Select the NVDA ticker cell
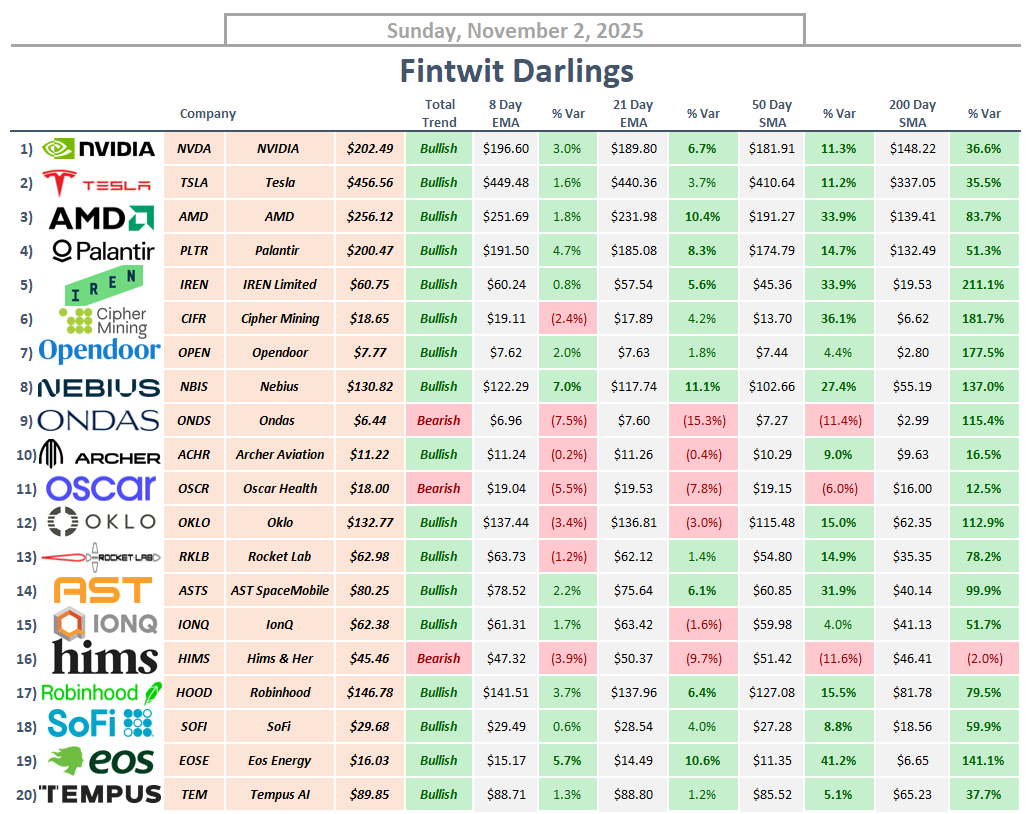Screen dimensions: 1026x814 [194, 149]
